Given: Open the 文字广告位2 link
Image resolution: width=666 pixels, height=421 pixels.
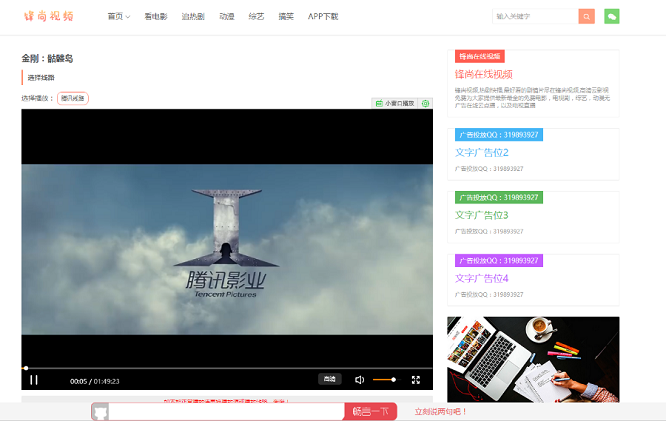Looking at the screenshot, I should tap(482, 153).
